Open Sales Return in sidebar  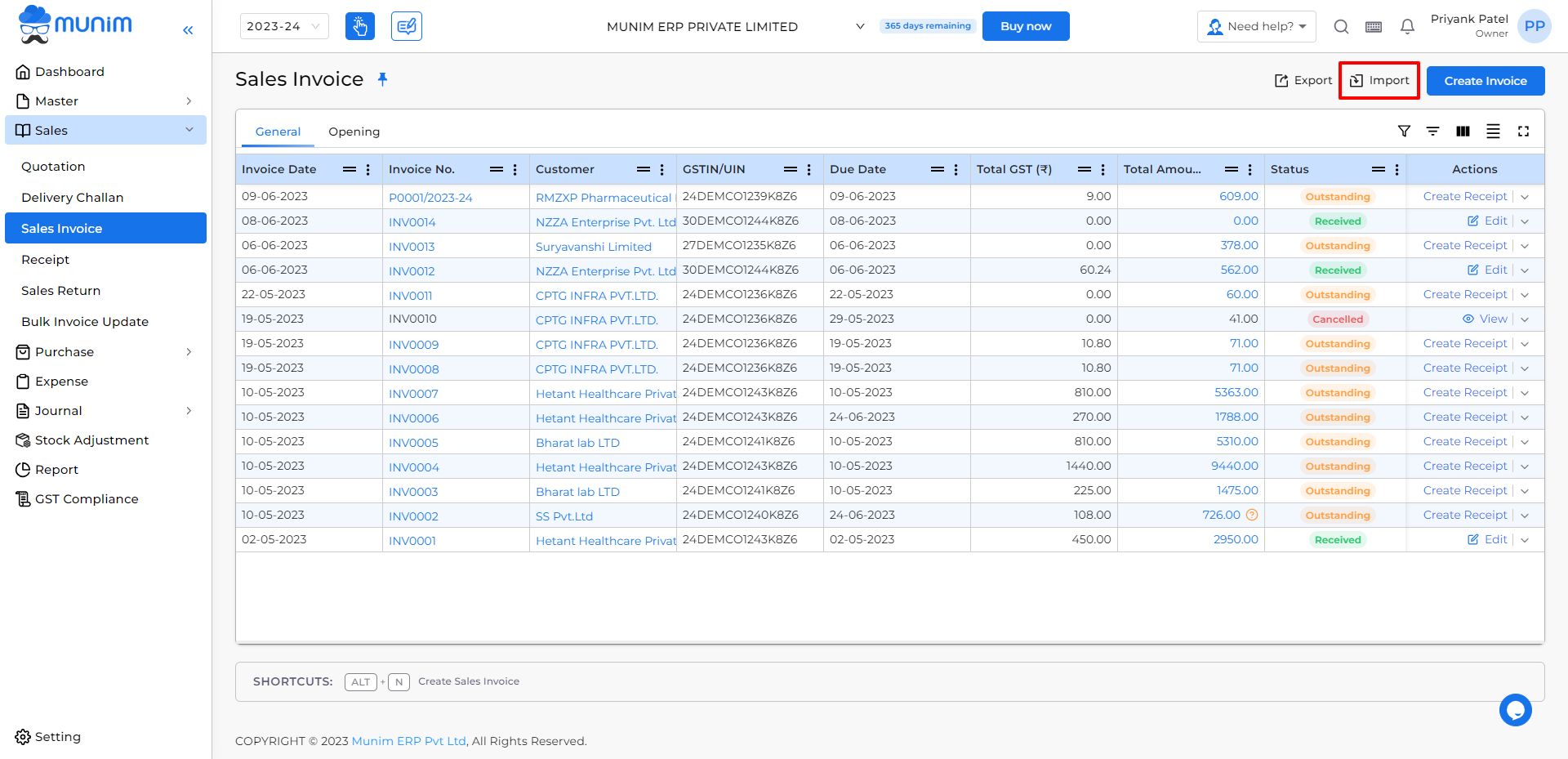60,291
